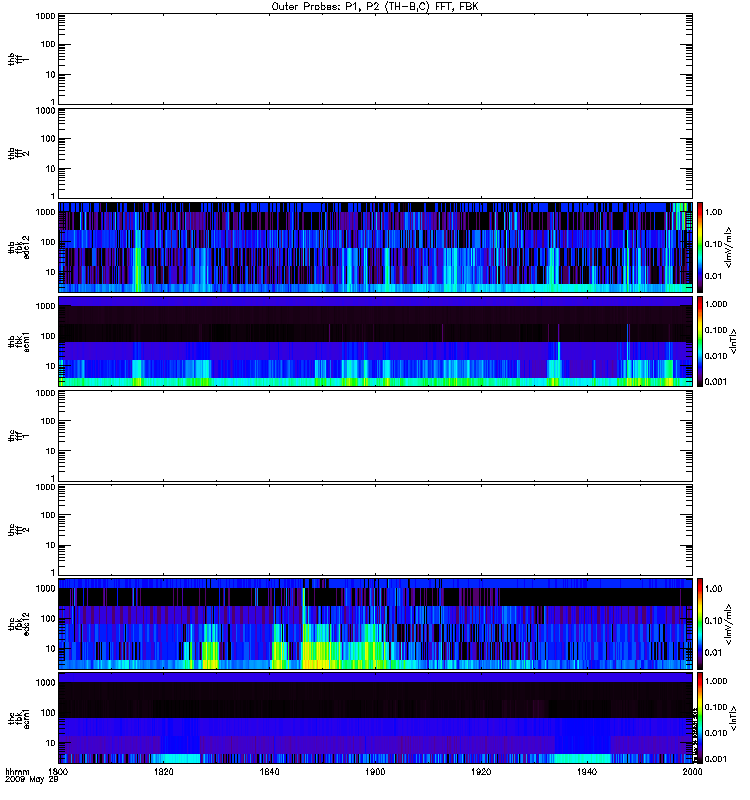This screenshot has height=800, width=750.
Task: Select the "thc fbk edc12" y-axis label
Action: pos(18,624)
